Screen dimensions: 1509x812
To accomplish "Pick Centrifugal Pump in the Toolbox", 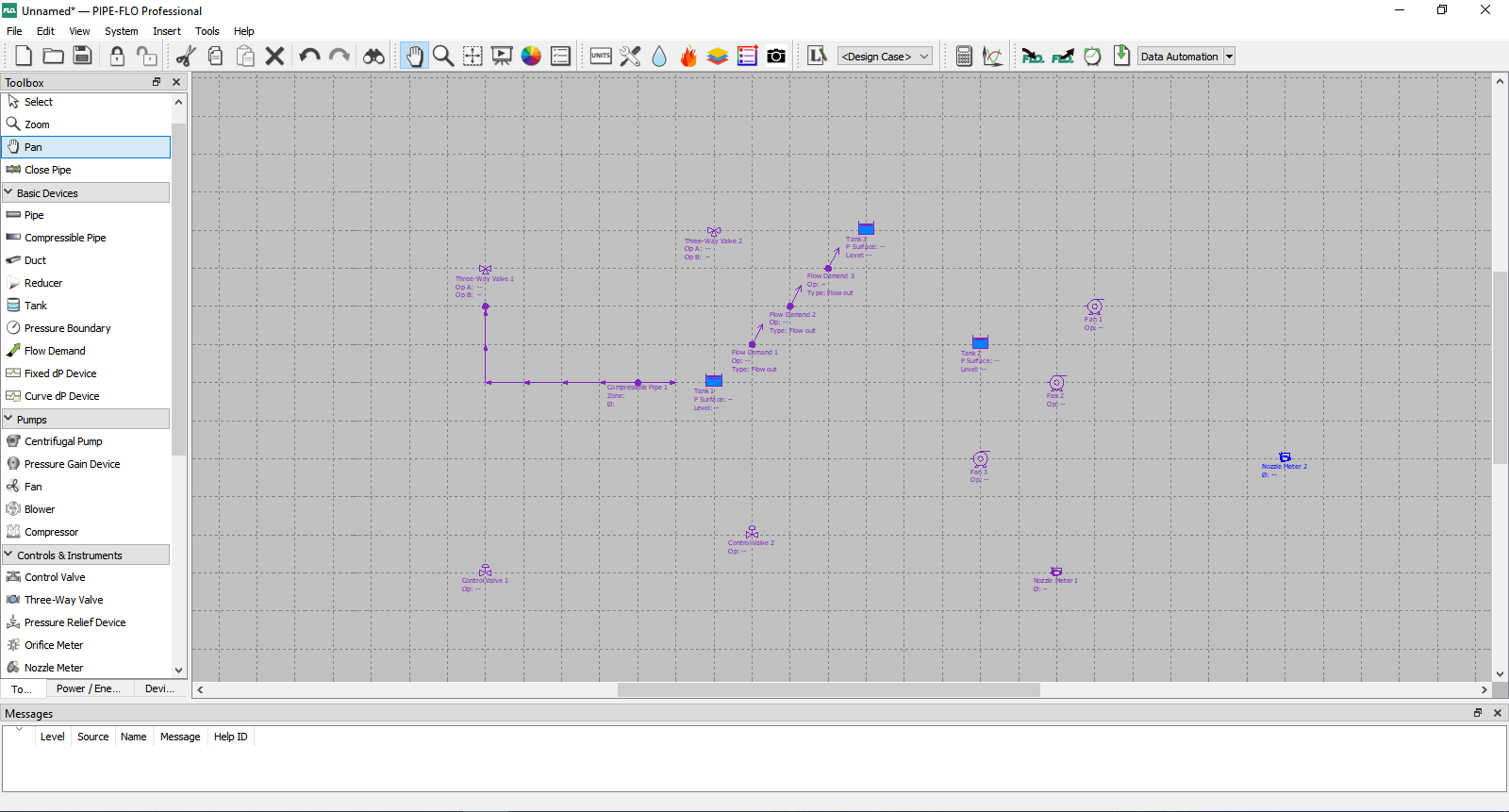I will click(x=86, y=441).
